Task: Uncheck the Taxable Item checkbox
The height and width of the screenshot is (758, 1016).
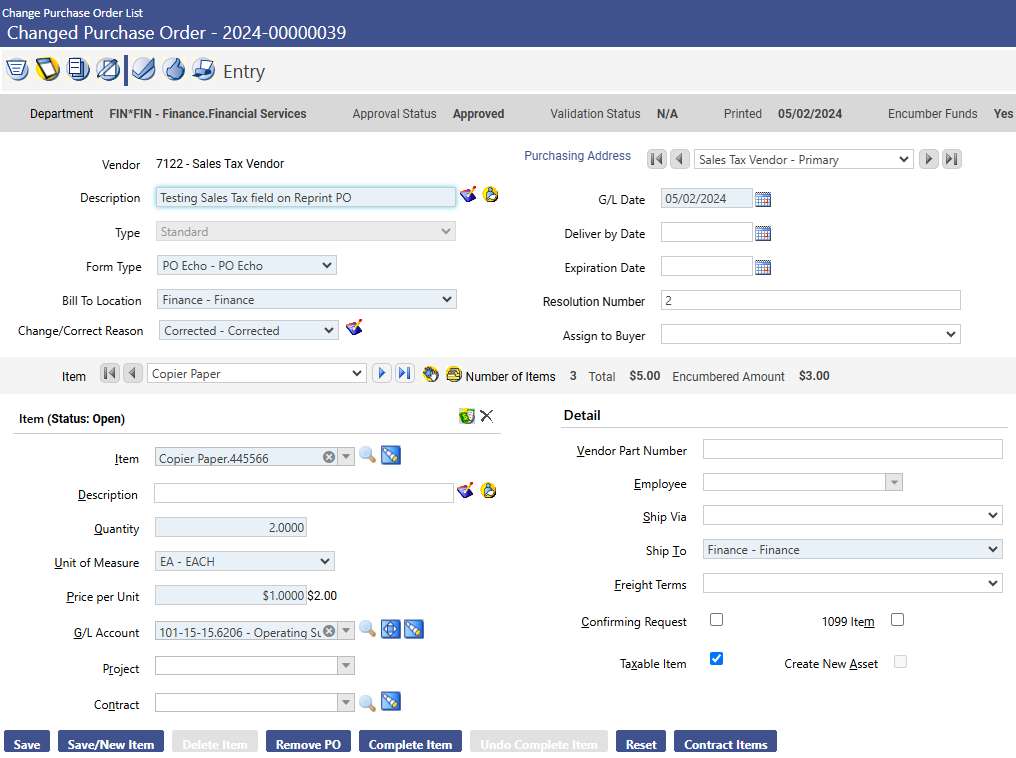Action: tap(716, 659)
